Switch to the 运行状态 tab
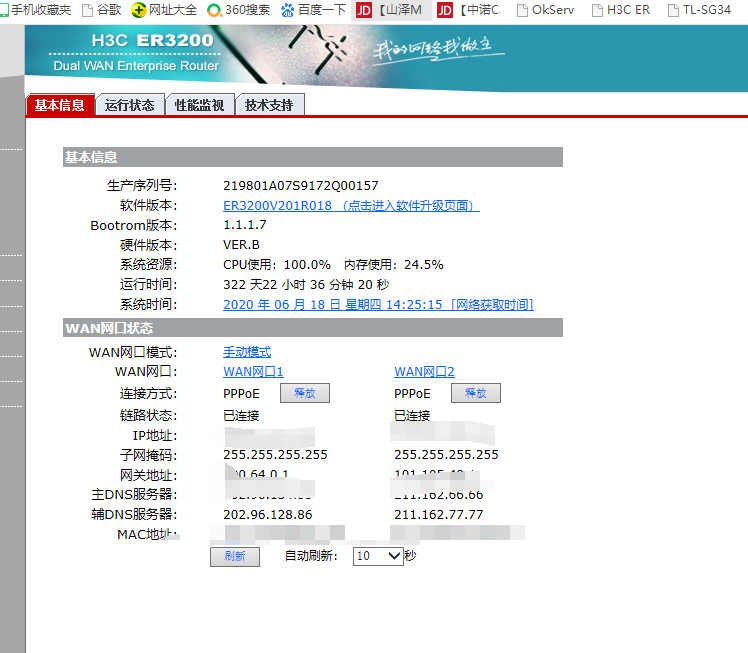This screenshot has height=653, width=748. (x=130, y=104)
